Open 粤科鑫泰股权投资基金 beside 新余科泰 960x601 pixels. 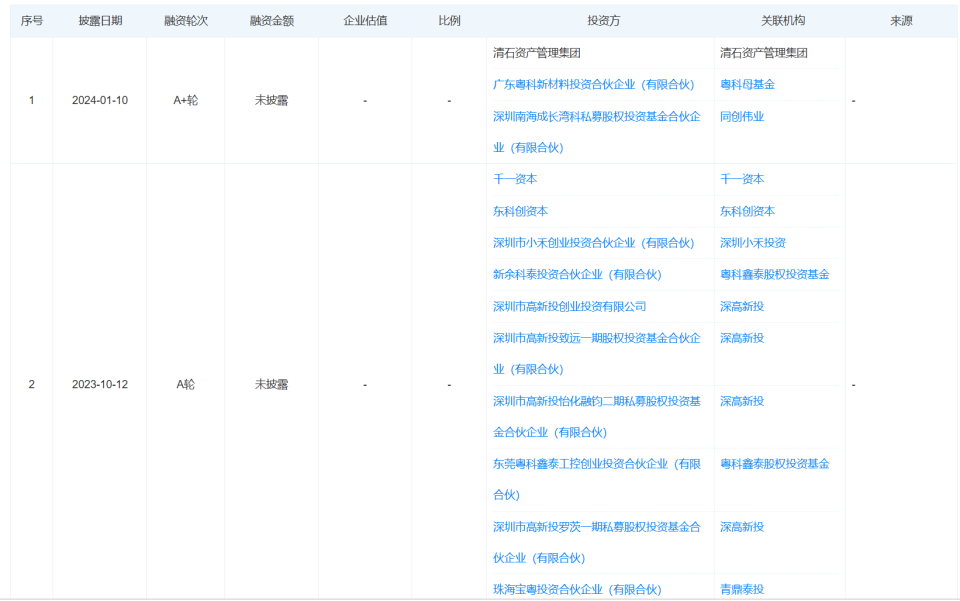(774, 275)
